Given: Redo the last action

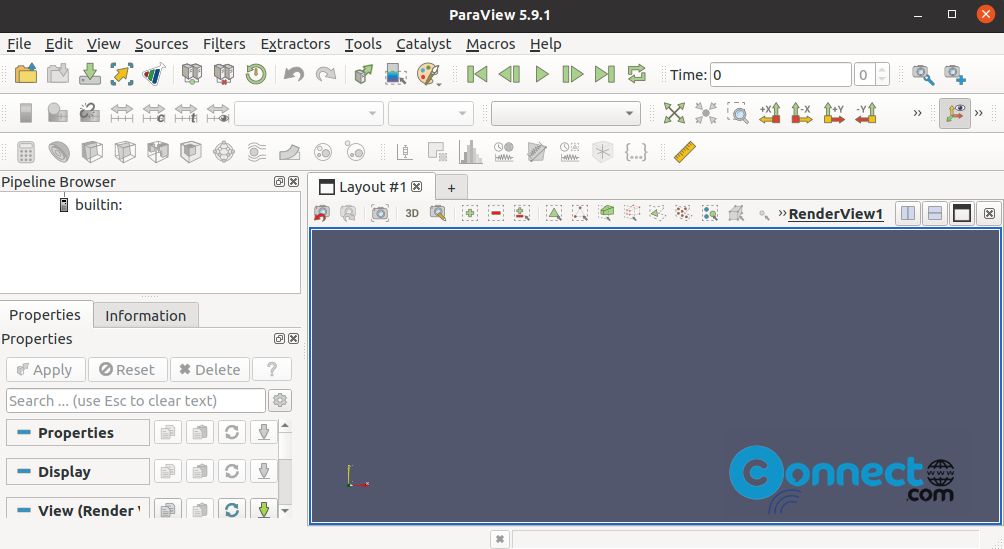Looking at the screenshot, I should click(326, 74).
